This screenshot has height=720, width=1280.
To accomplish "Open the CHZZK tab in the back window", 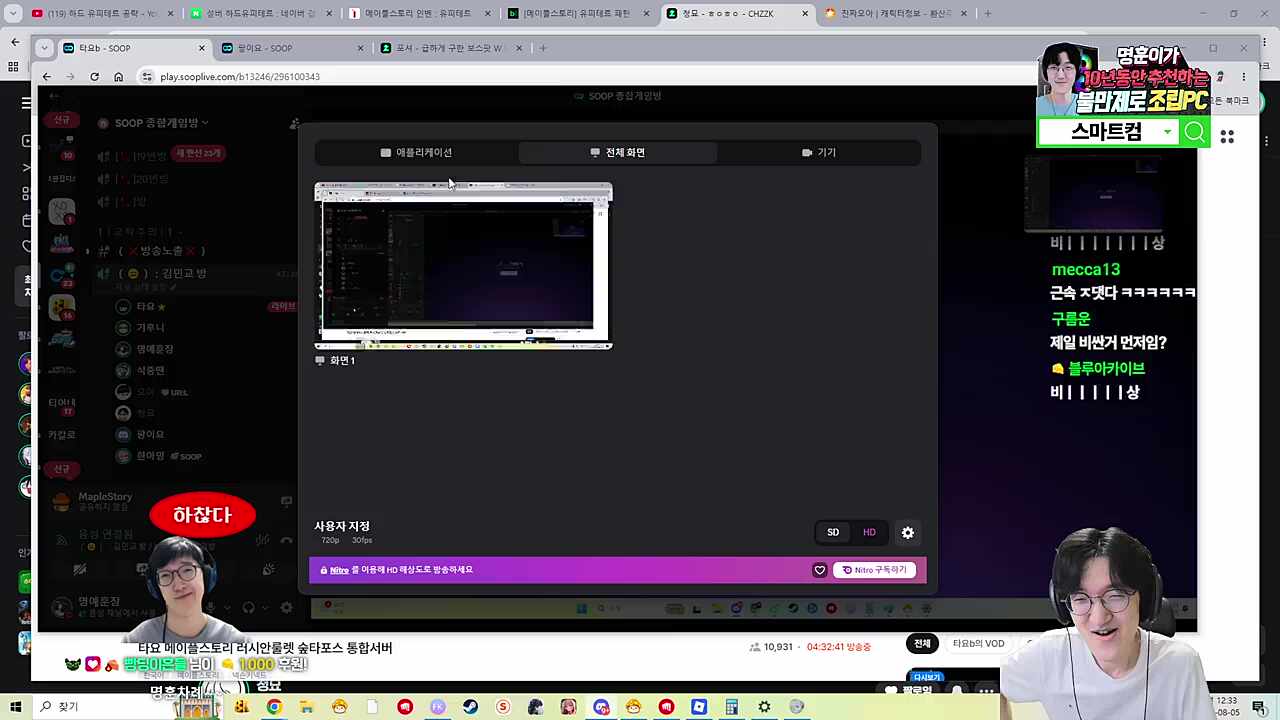I will point(738,14).
